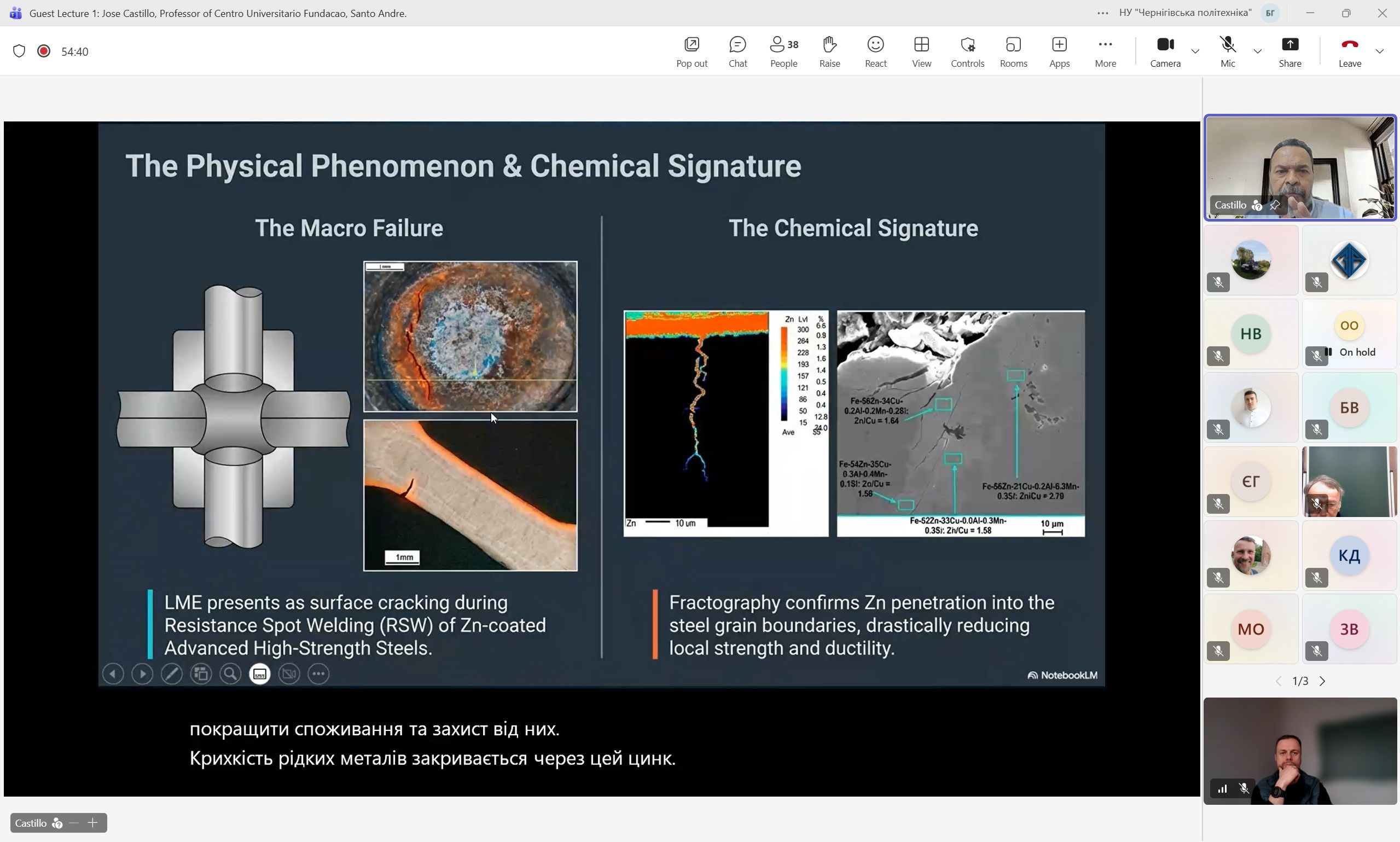Image resolution: width=1400 pixels, height=842 pixels.
Task: Leave the meeting
Action: 1350,51
